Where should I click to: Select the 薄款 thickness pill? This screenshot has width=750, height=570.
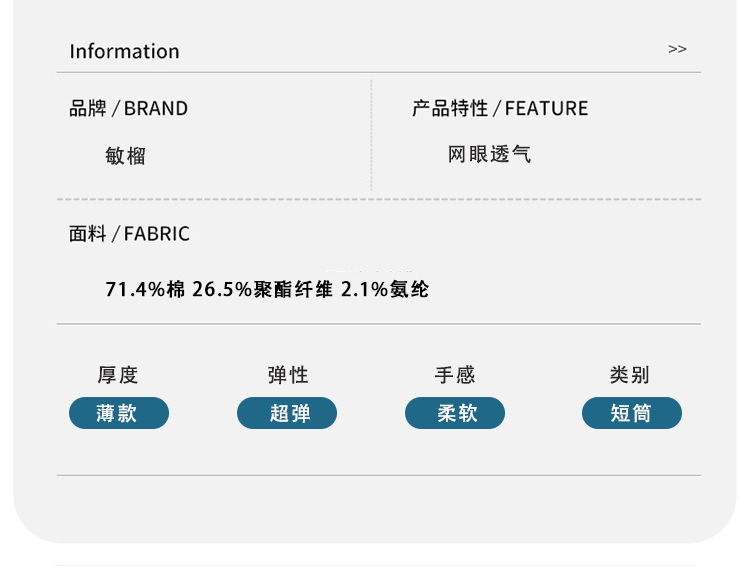click(119, 413)
